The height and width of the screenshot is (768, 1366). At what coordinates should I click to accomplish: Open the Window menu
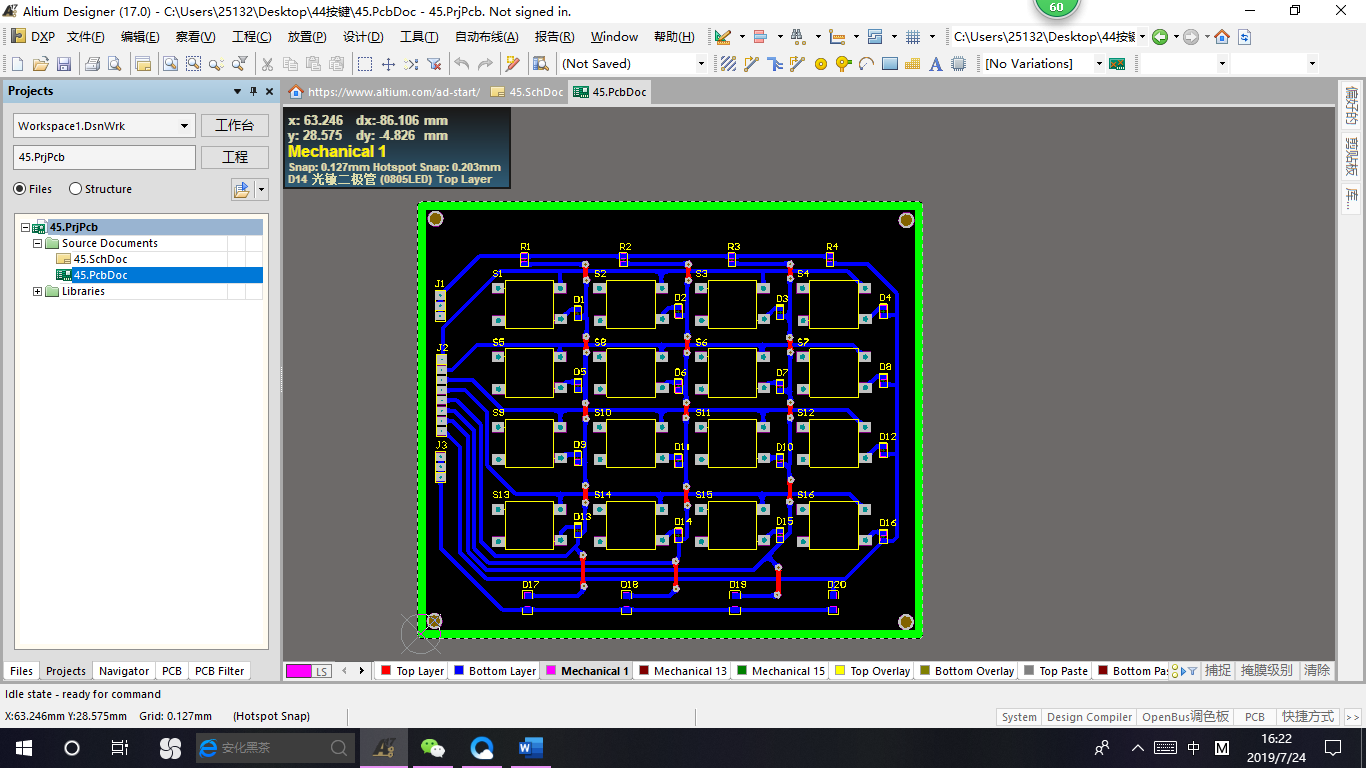pyautogui.click(x=614, y=37)
